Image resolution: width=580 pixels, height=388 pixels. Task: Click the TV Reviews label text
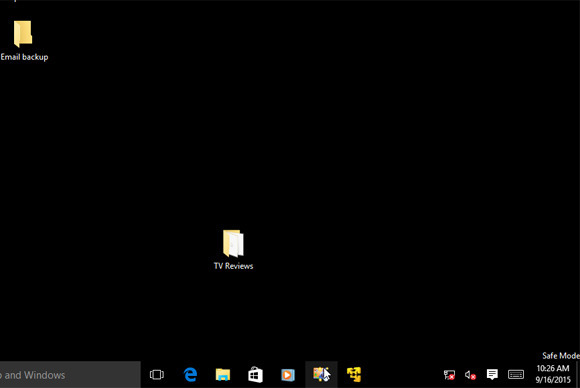pyautogui.click(x=233, y=266)
